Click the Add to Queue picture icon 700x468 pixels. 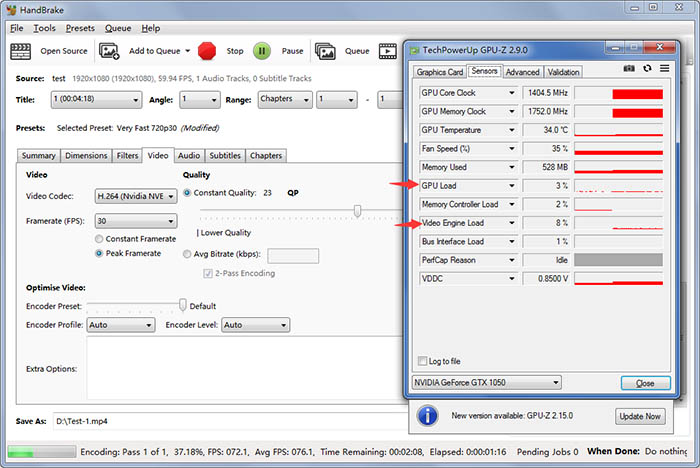(x=109, y=51)
